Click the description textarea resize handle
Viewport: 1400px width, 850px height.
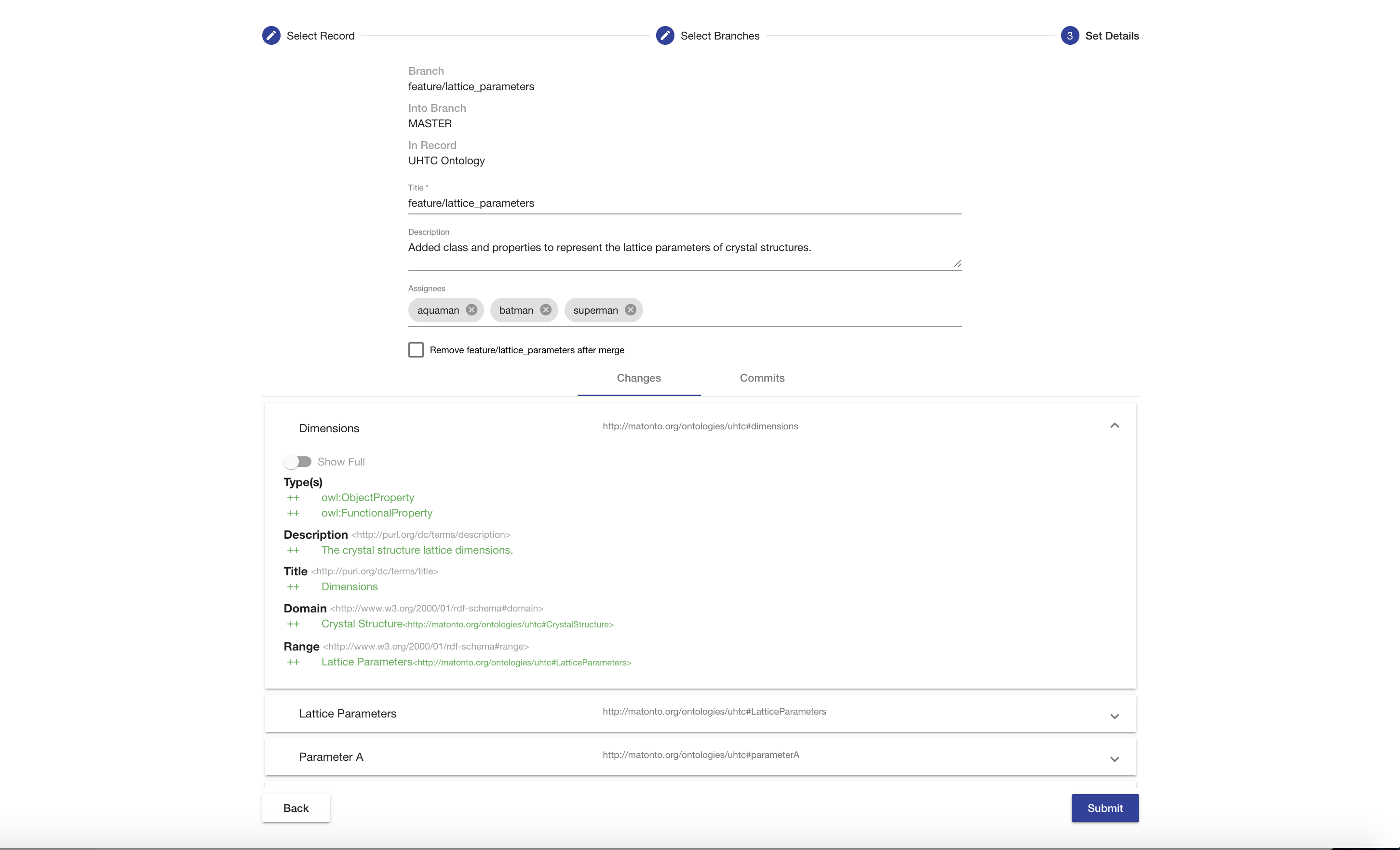[x=957, y=264]
